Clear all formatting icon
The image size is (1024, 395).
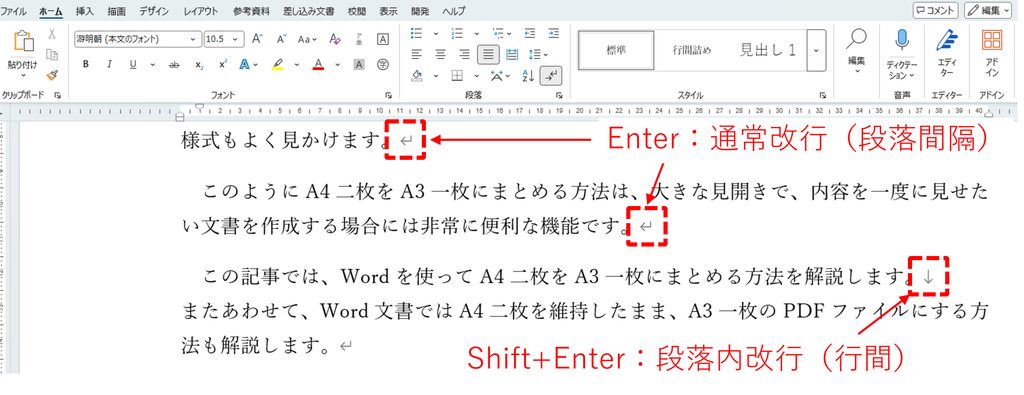[335, 39]
